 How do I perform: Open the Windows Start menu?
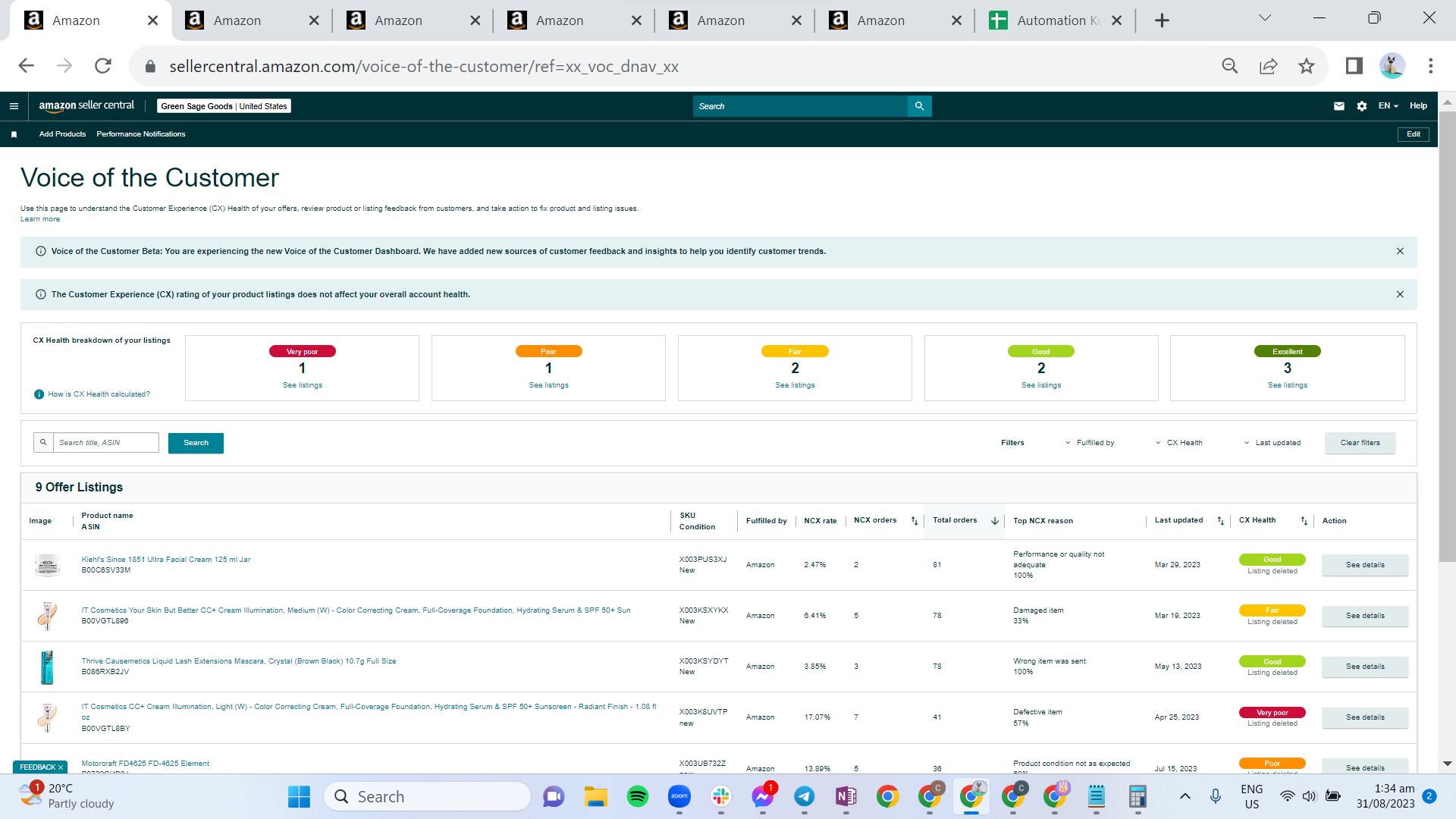point(299,796)
